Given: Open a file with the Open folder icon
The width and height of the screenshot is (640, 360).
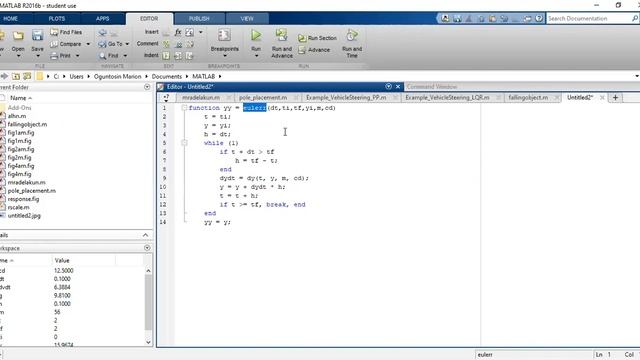Looking at the screenshot, I should pos(18,36).
